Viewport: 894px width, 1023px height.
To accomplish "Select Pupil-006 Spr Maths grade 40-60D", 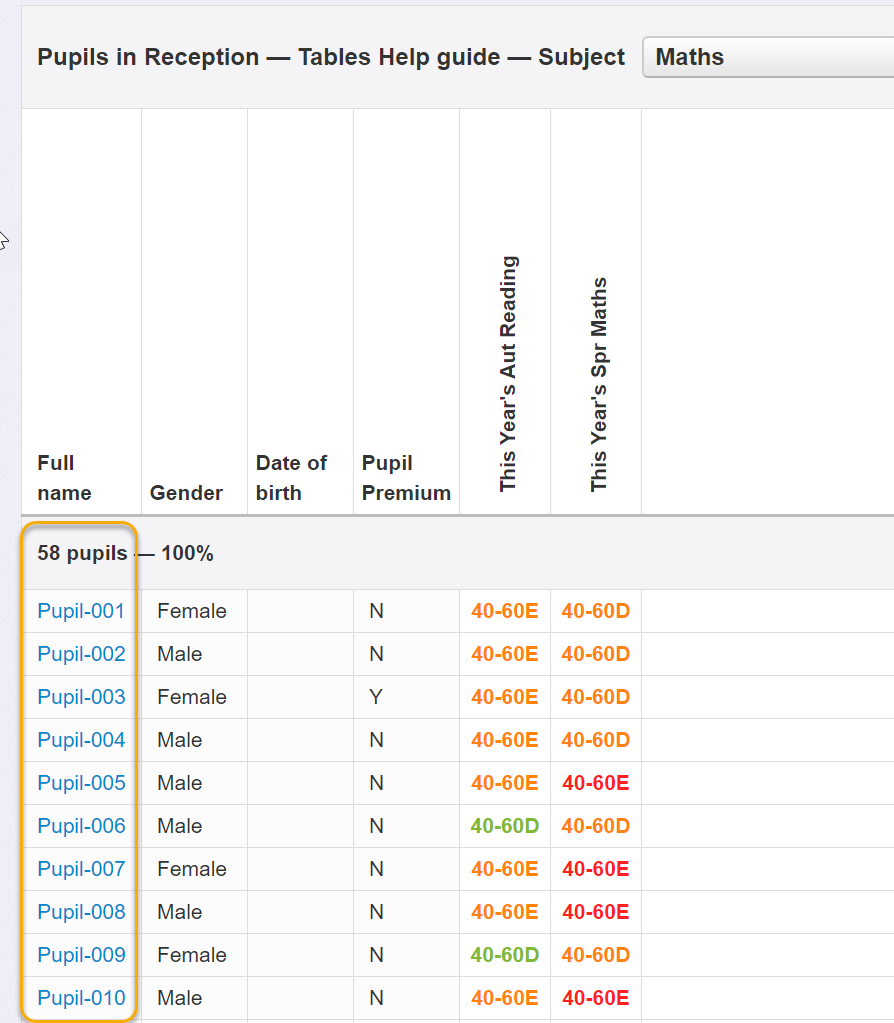I will pyautogui.click(x=596, y=827).
